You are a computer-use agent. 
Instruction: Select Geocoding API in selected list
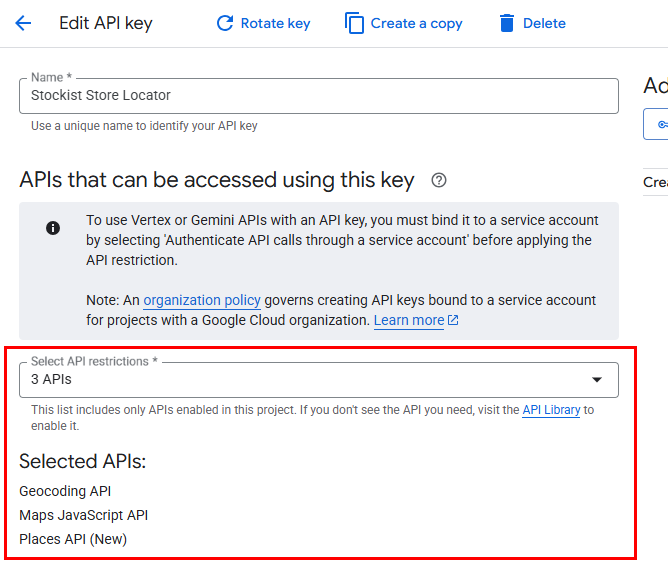click(65, 491)
